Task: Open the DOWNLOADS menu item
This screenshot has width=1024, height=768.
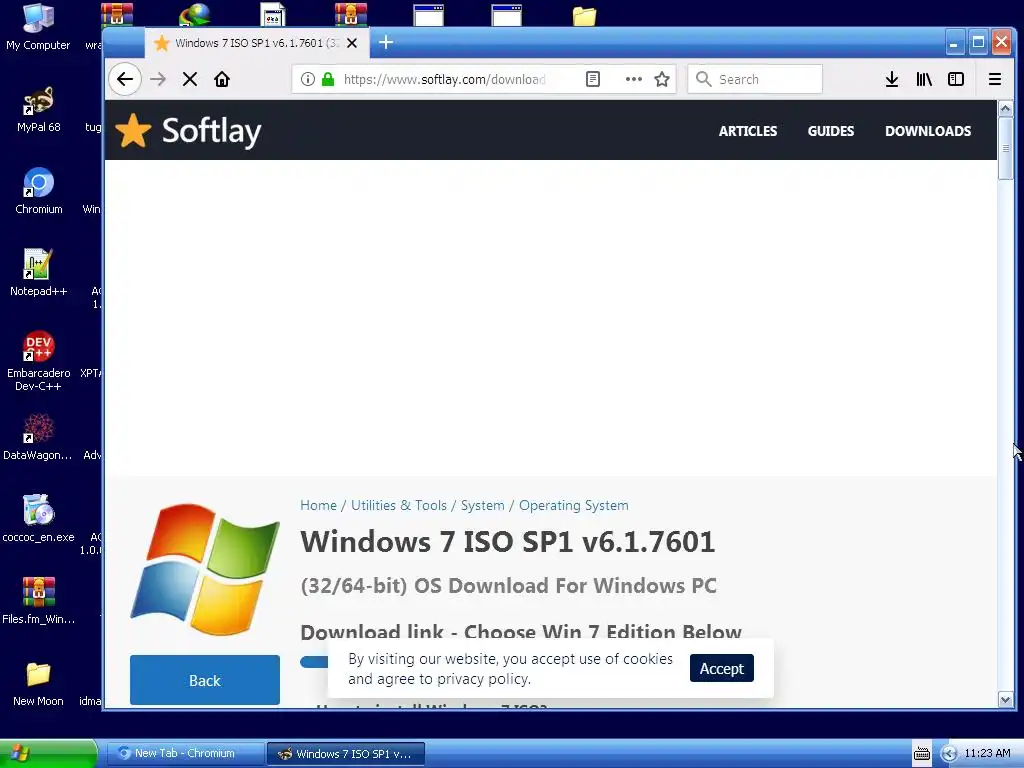Action: 928,131
